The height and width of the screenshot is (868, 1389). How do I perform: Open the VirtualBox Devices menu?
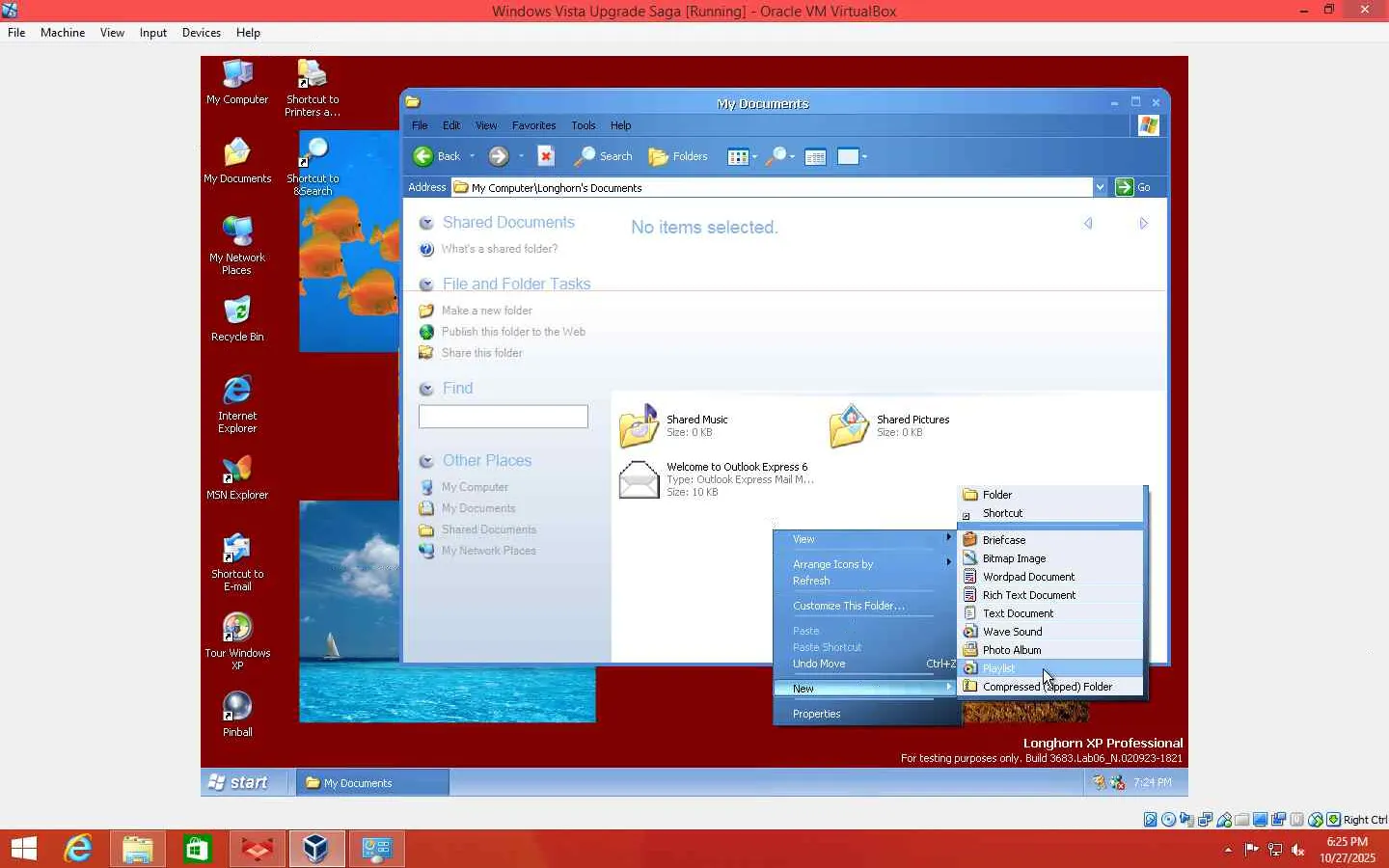[x=201, y=32]
